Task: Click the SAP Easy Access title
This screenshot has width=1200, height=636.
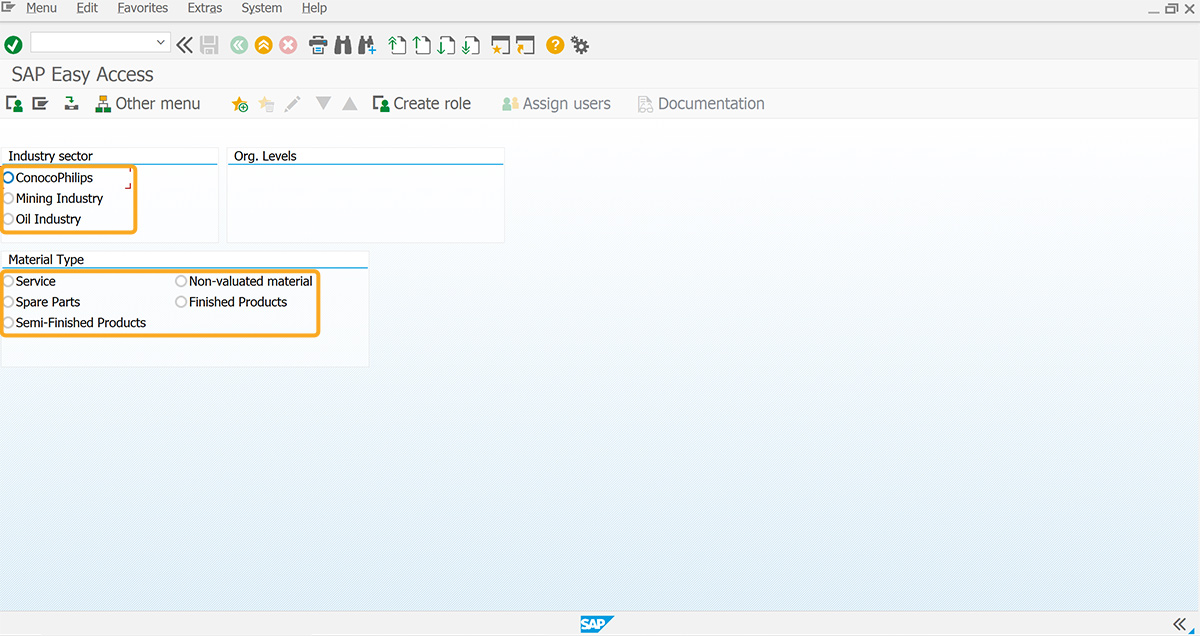Action: coord(83,74)
